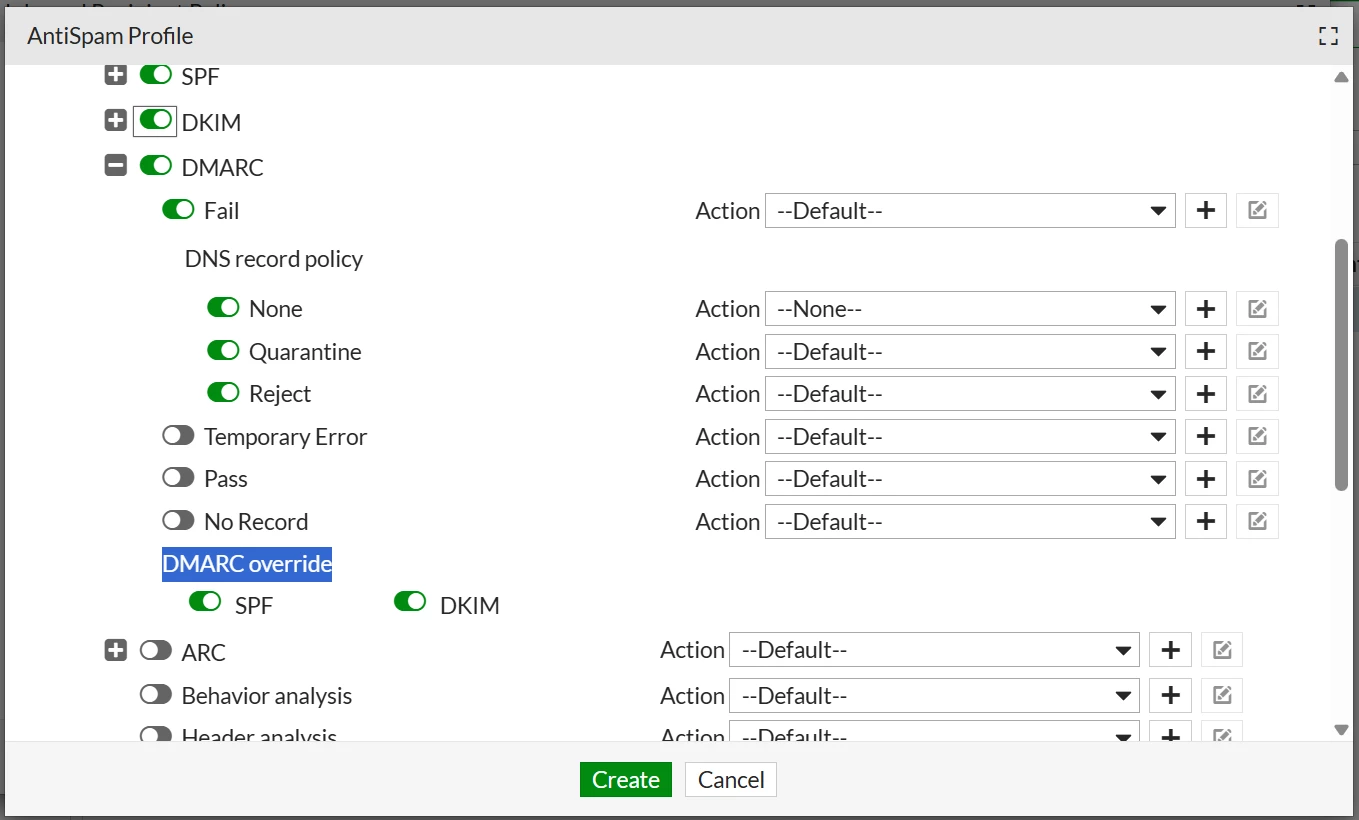Edit the None policy action
The width and height of the screenshot is (1359, 820).
coord(1257,309)
